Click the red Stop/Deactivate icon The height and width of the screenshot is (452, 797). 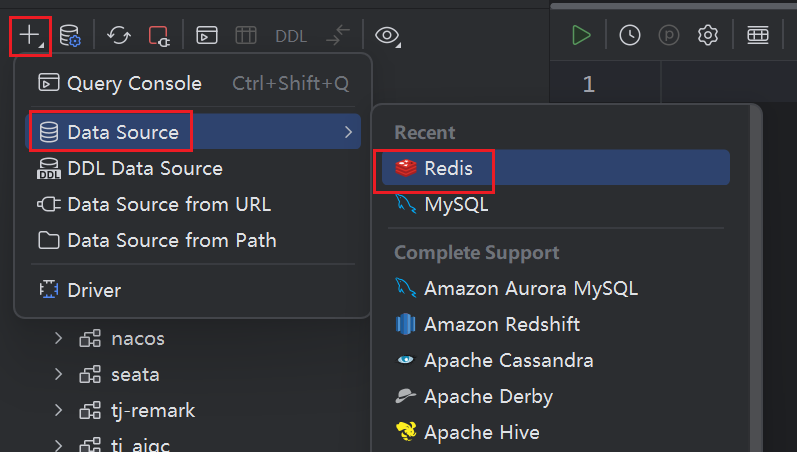click(x=159, y=36)
